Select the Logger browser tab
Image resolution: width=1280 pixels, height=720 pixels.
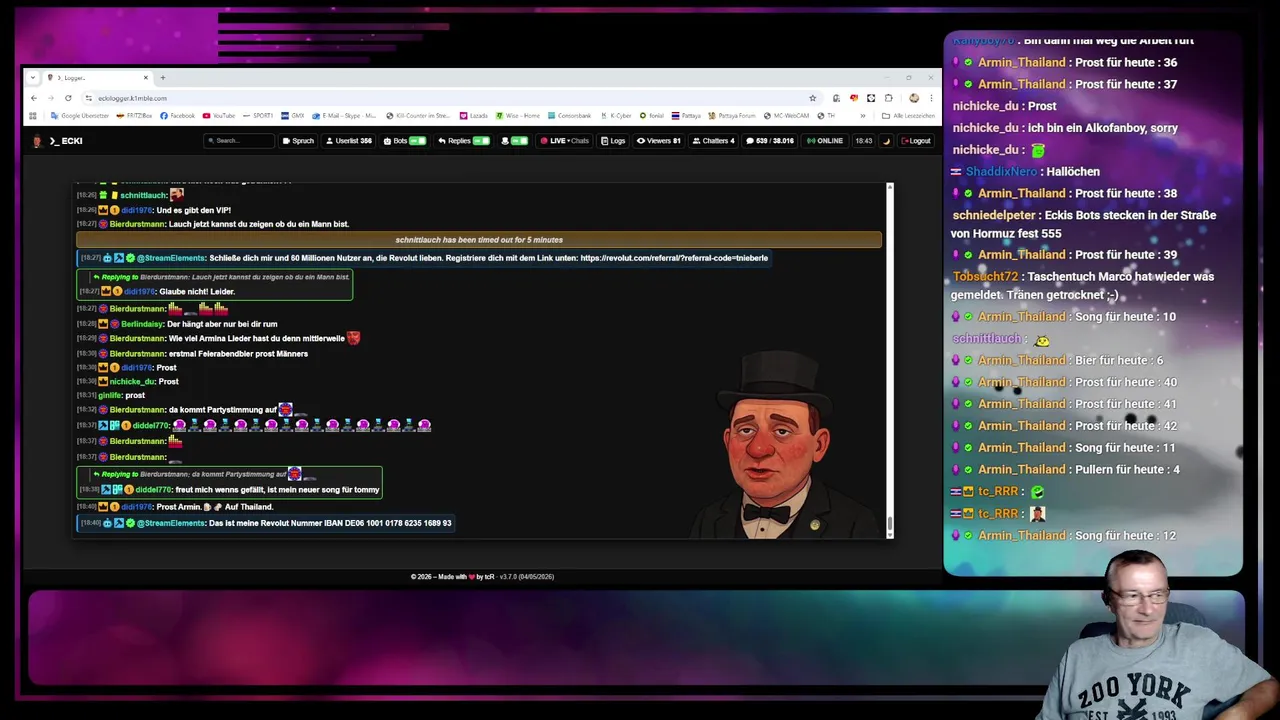[x=97, y=77]
